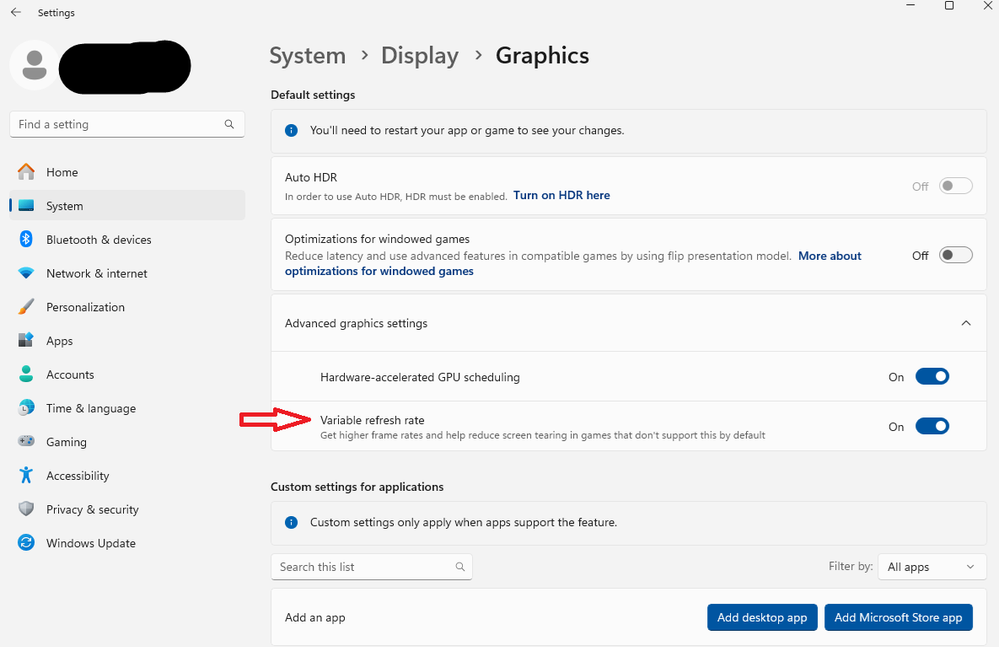Click the Custom settings for applications heading
The height and width of the screenshot is (647, 999).
point(357,487)
